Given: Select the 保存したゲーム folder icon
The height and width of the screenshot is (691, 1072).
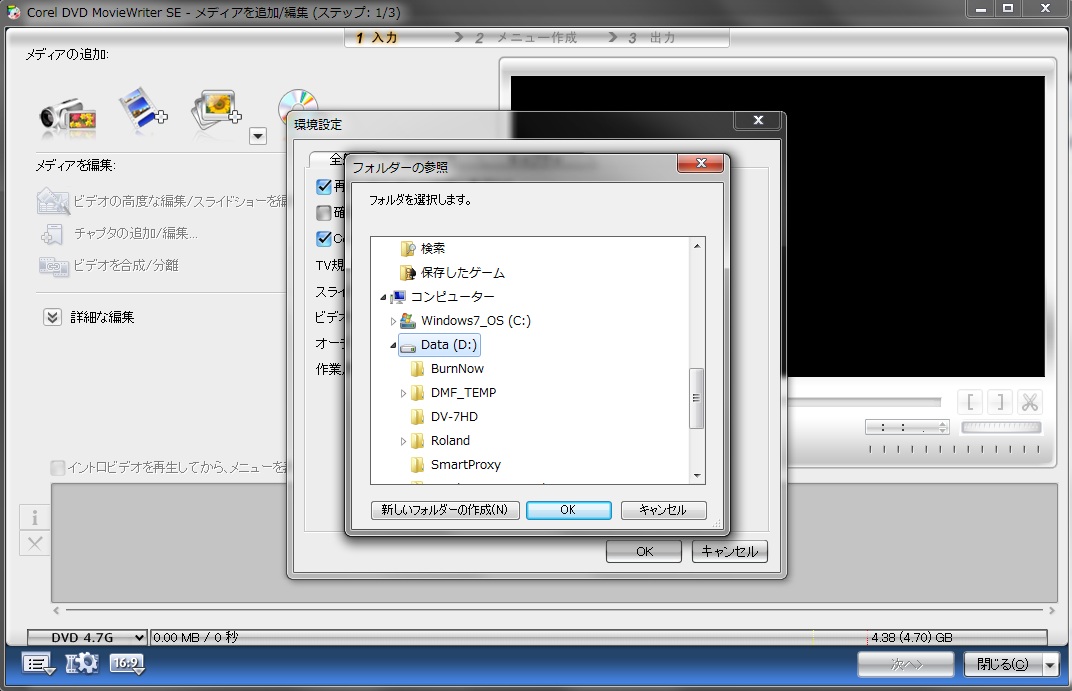Looking at the screenshot, I should [x=408, y=273].
